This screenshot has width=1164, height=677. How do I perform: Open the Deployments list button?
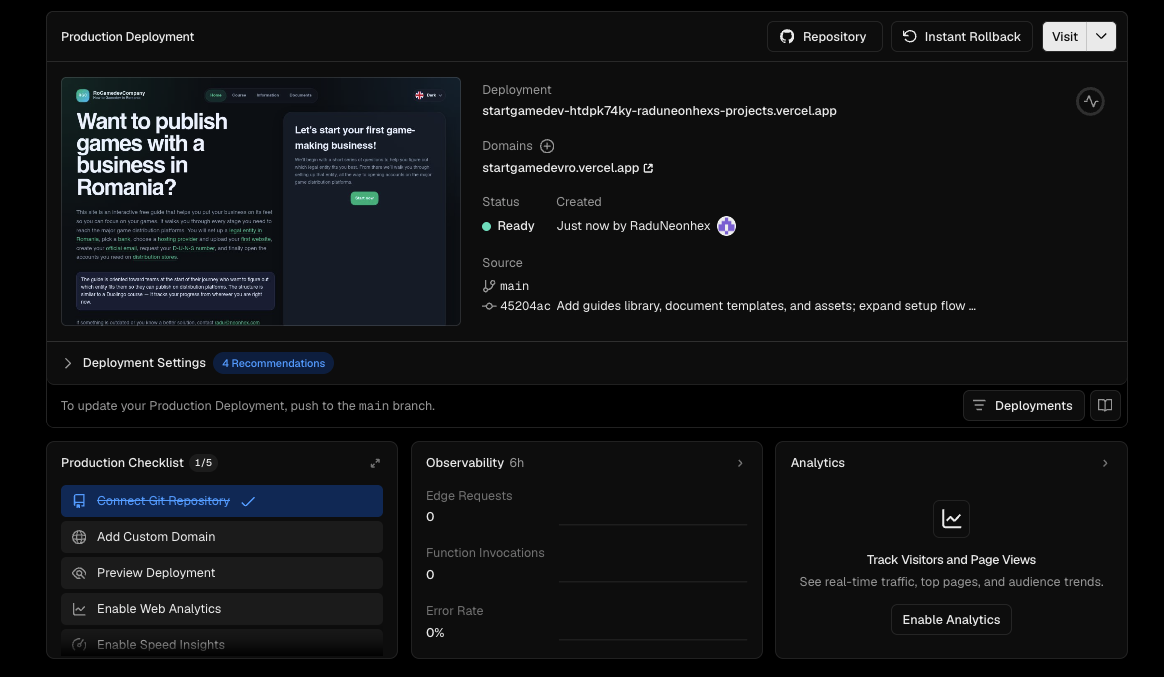click(1024, 405)
